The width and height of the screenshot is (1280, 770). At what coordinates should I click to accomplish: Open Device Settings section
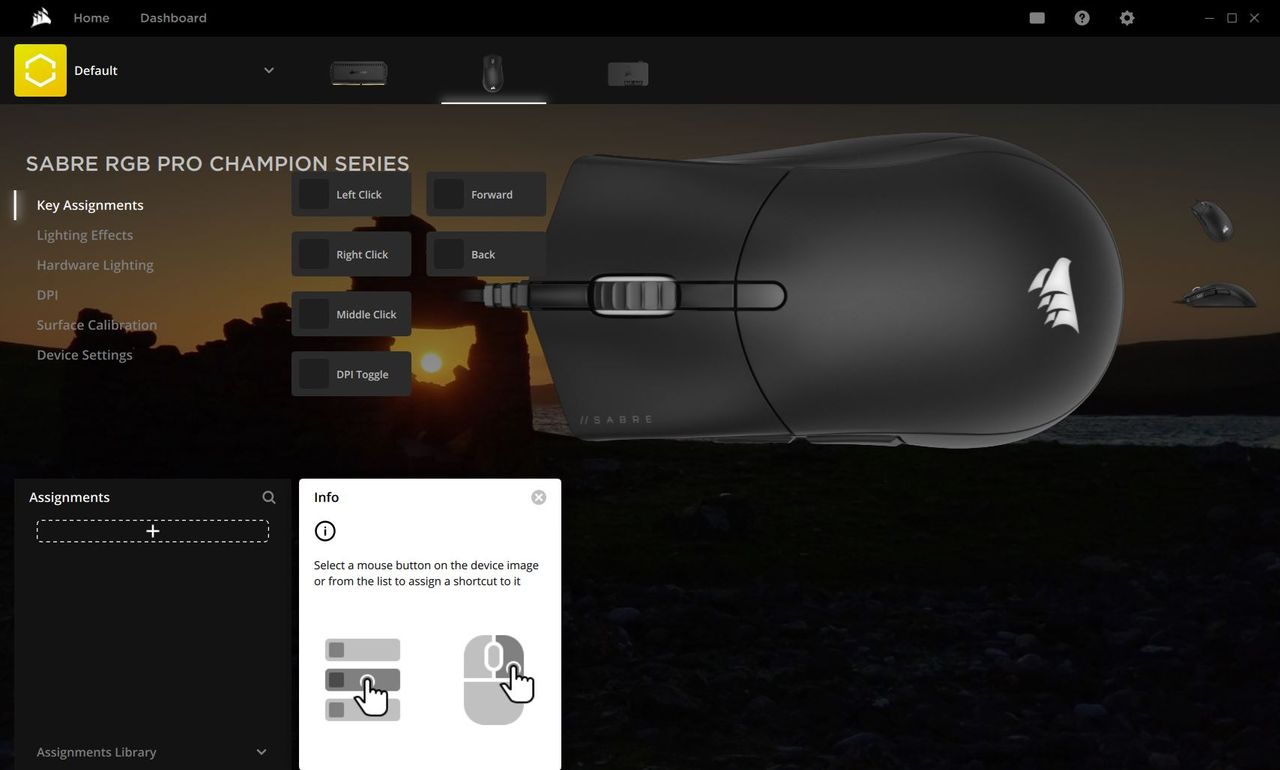[x=85, y=355]
